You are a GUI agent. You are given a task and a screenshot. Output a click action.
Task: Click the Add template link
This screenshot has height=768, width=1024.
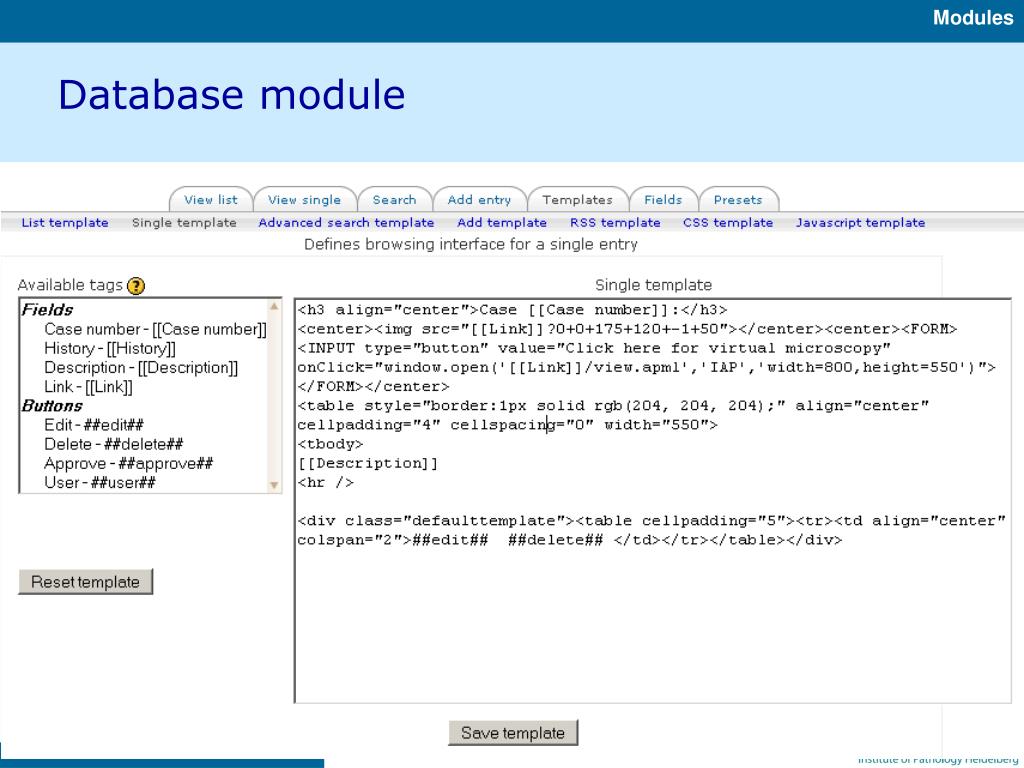click(502, 223)
